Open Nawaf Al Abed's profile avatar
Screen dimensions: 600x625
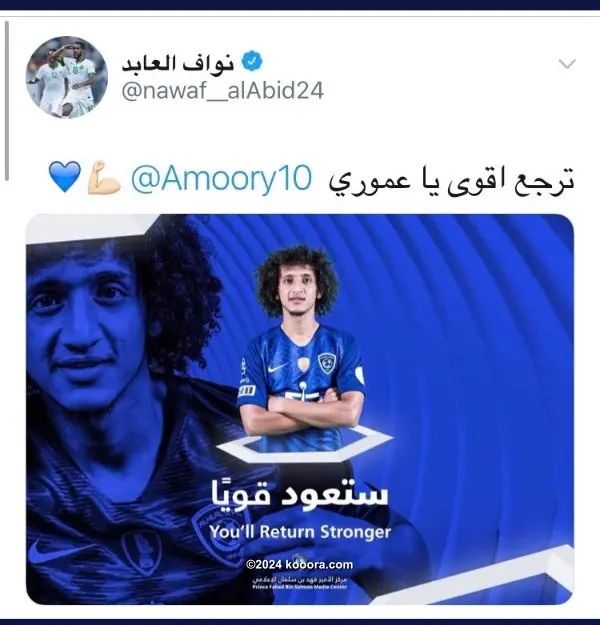(67, 77)
